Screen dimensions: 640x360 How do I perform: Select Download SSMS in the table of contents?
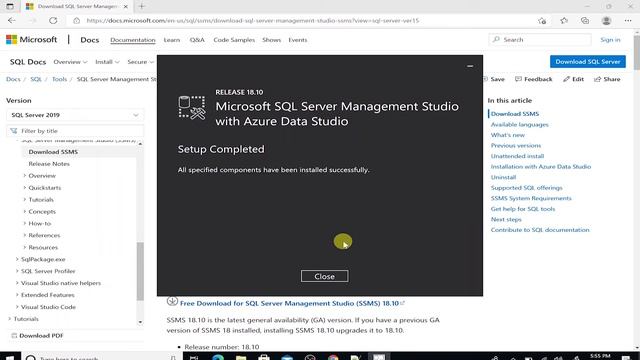53,152
